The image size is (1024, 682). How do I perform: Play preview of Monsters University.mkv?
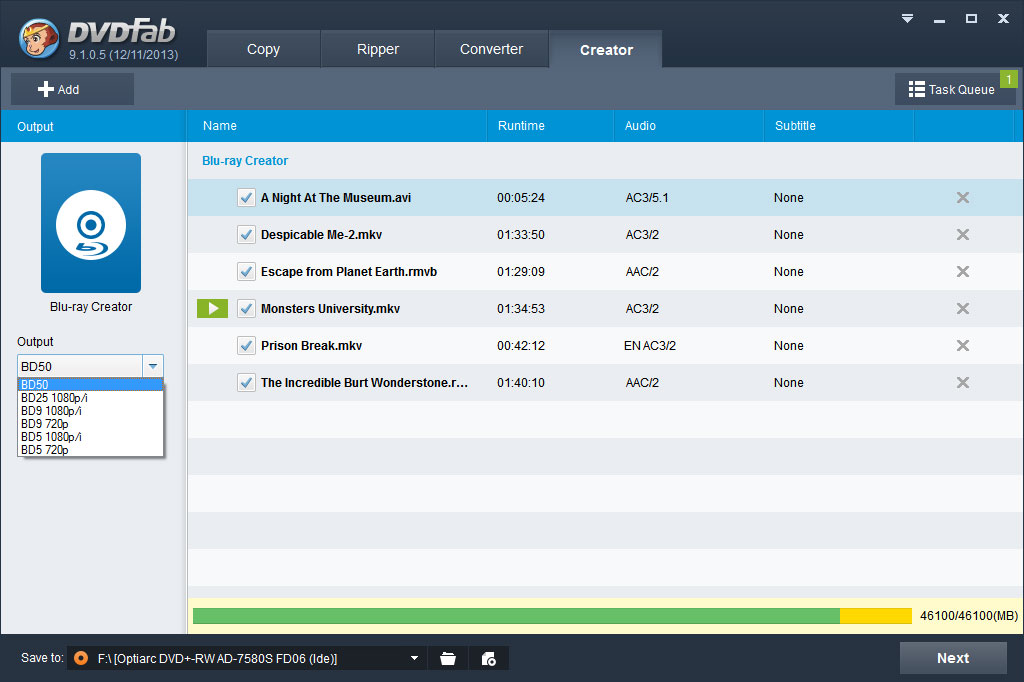point(212,308)
